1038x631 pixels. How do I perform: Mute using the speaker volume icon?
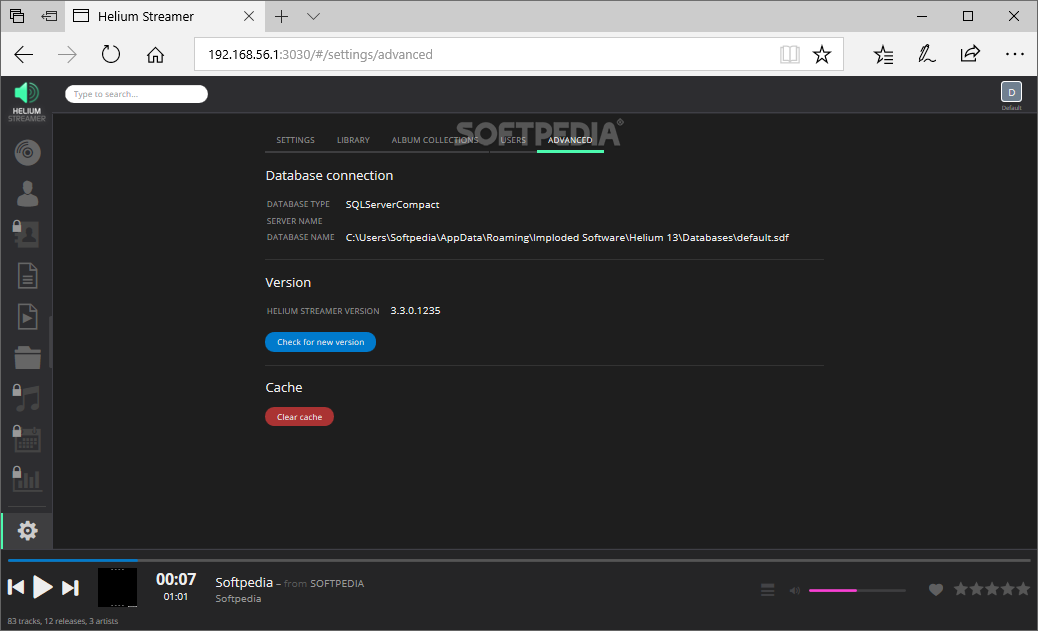[794, 591]
